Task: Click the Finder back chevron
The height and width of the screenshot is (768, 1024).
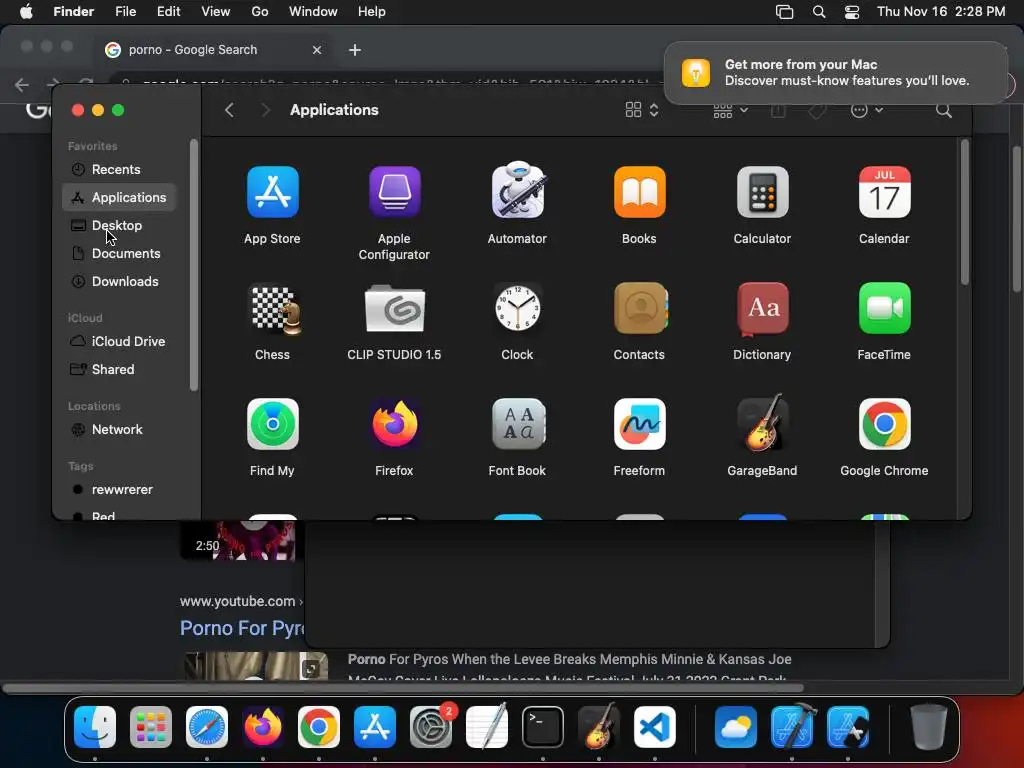Action: [x=229, y=110]
